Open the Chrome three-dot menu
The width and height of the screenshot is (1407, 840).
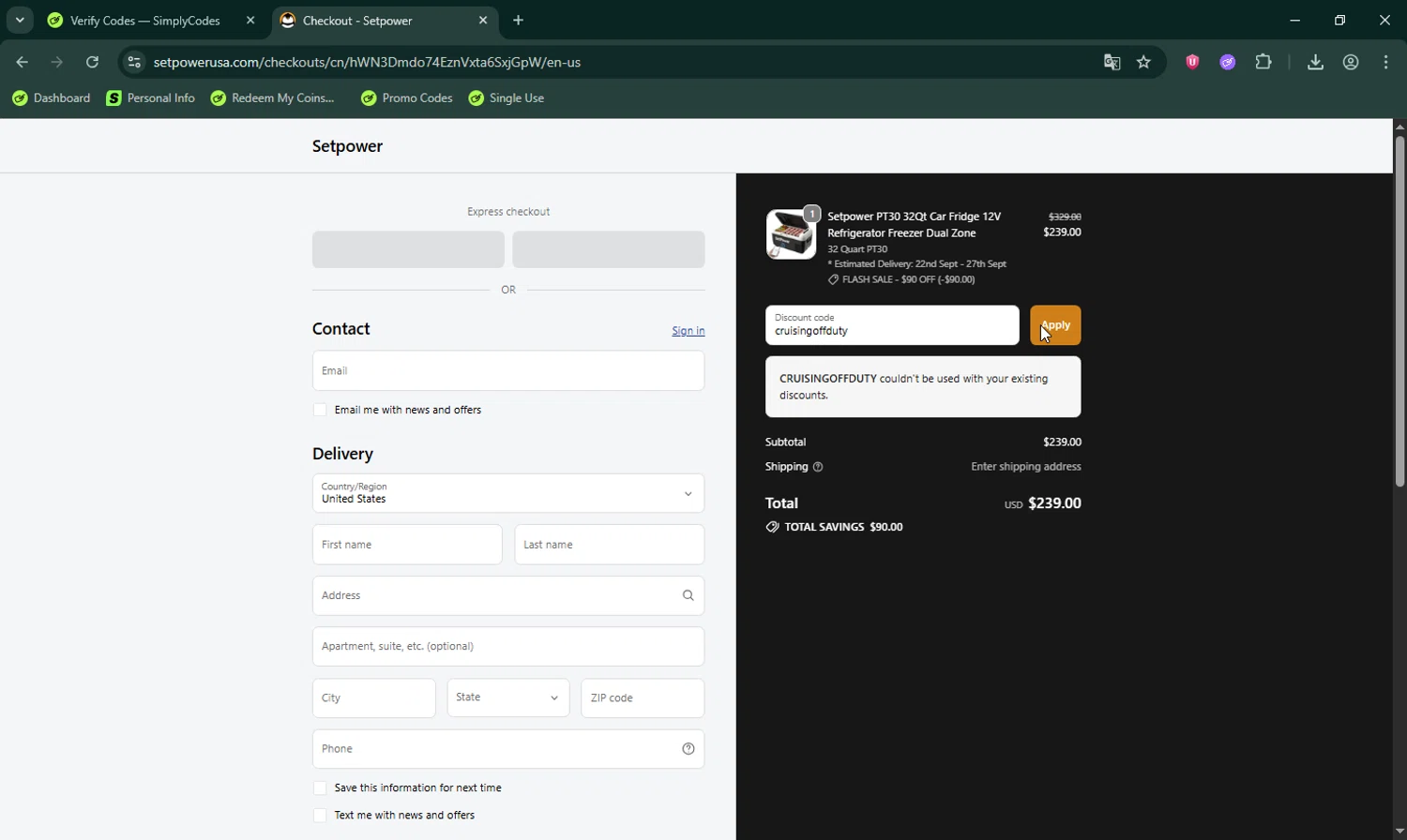pos(1386,62)
